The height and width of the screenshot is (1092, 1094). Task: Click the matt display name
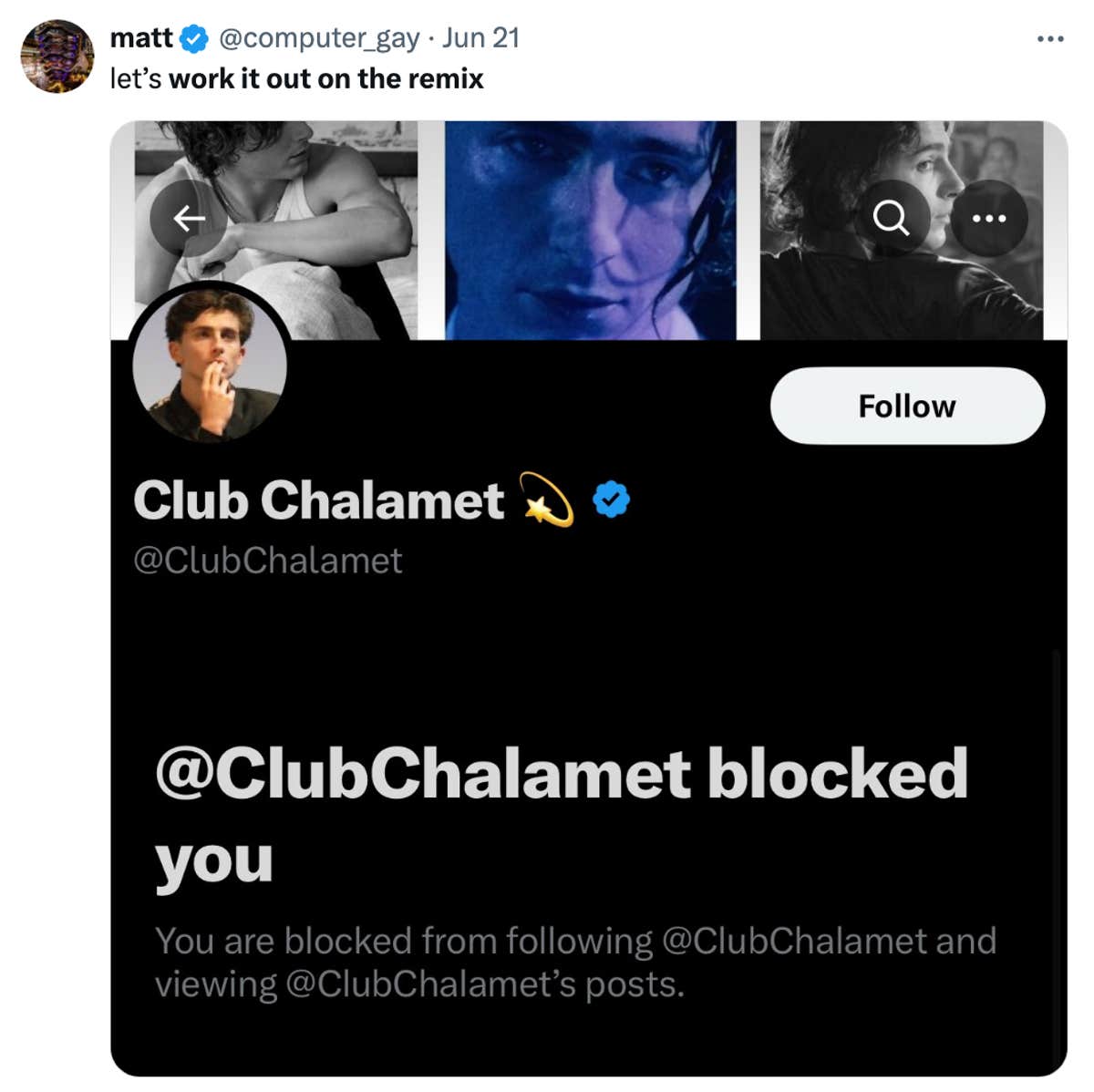(x=140, y=38)
